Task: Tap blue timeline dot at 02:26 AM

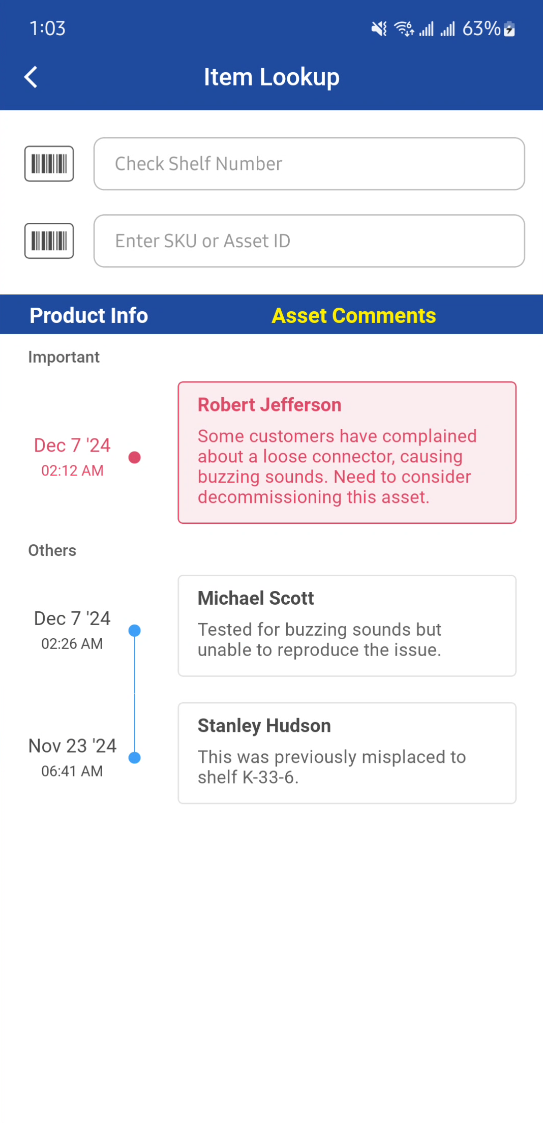Action: (134, 630)
